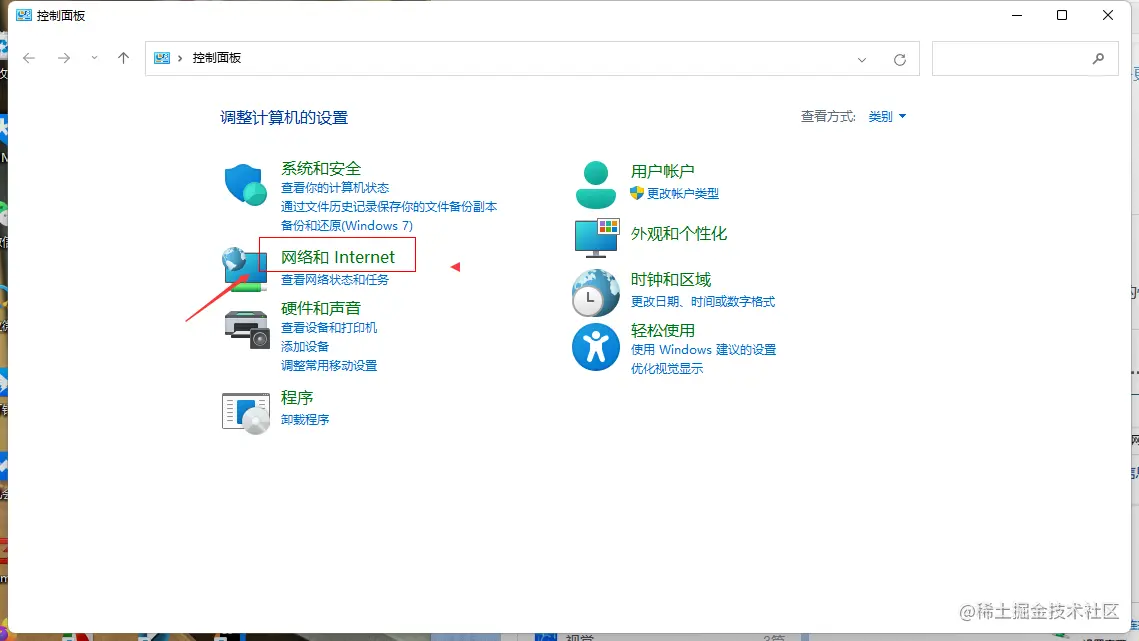Open 查看设备和打印机 link
The image size is (1139, 641).
click(329, 328)
